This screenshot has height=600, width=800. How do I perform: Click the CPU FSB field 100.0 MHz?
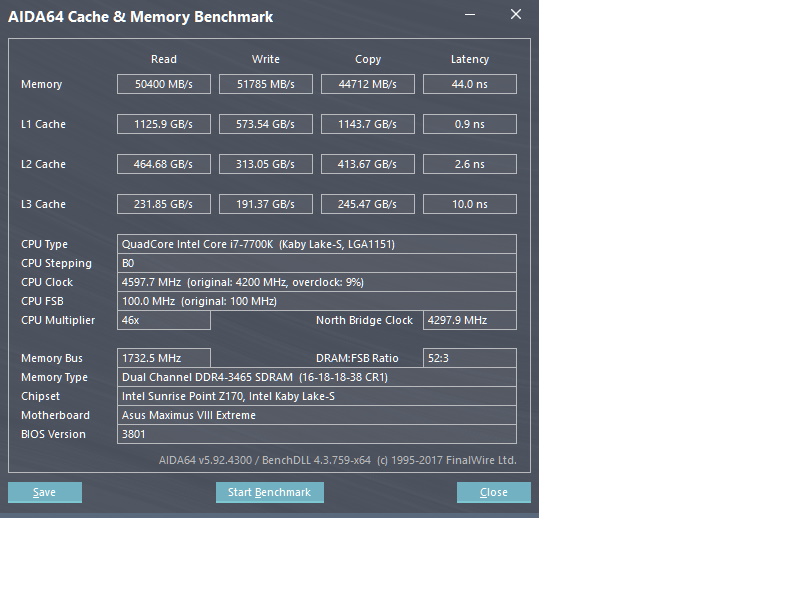[317, 301]
